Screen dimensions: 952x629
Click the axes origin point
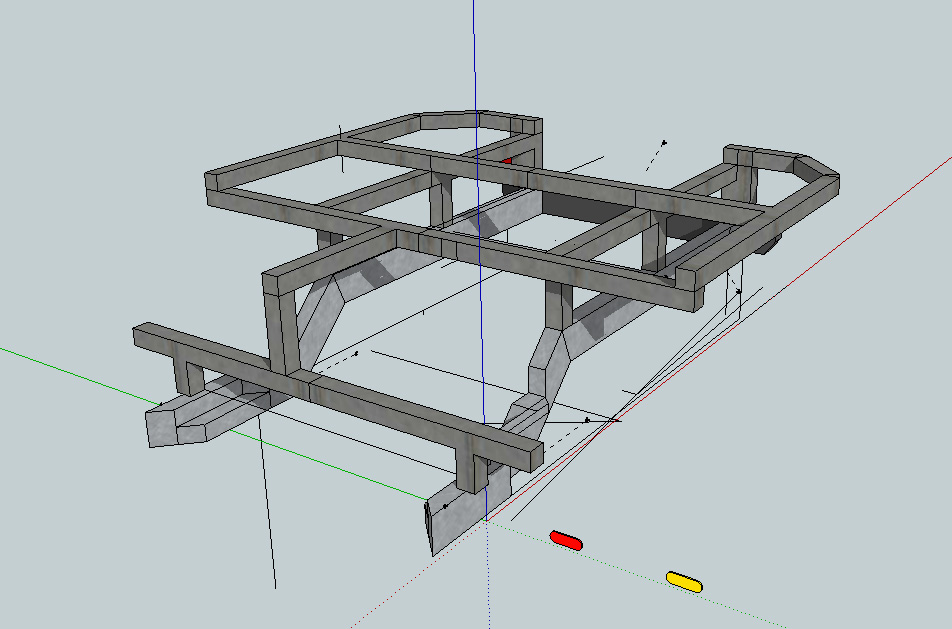coord(486,521)
